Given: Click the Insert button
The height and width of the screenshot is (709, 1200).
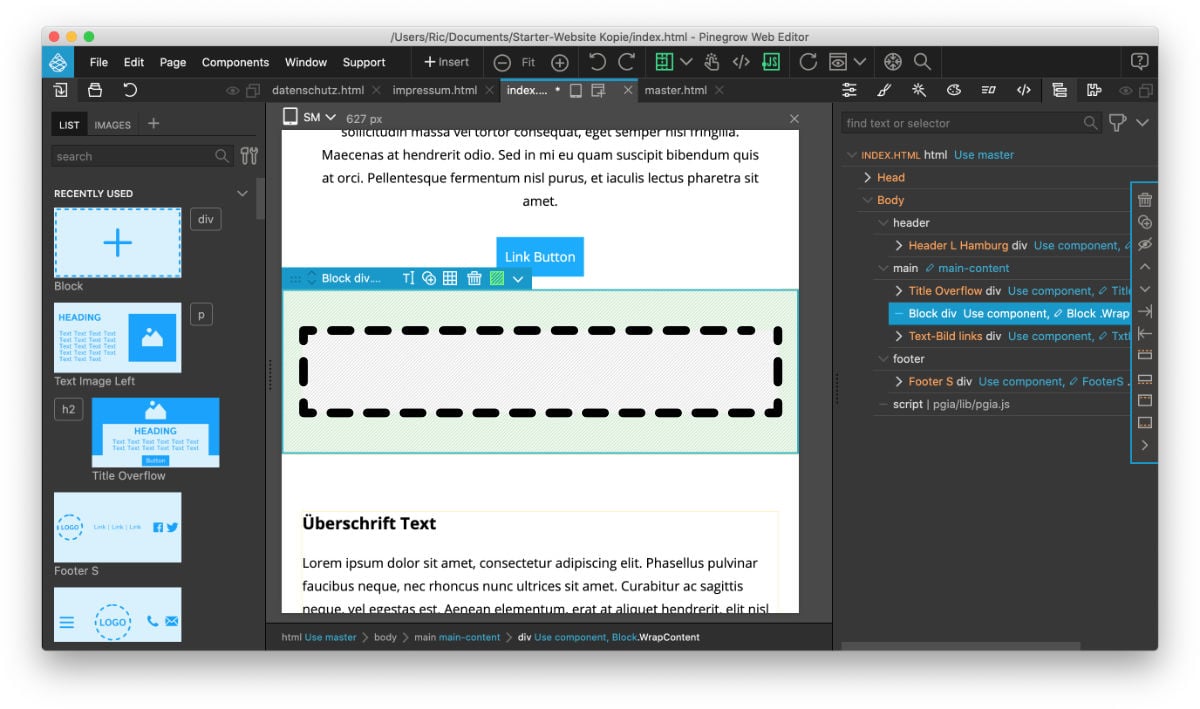Looking at the screenshot, I should pyautogui.click(x=447, y=62).
